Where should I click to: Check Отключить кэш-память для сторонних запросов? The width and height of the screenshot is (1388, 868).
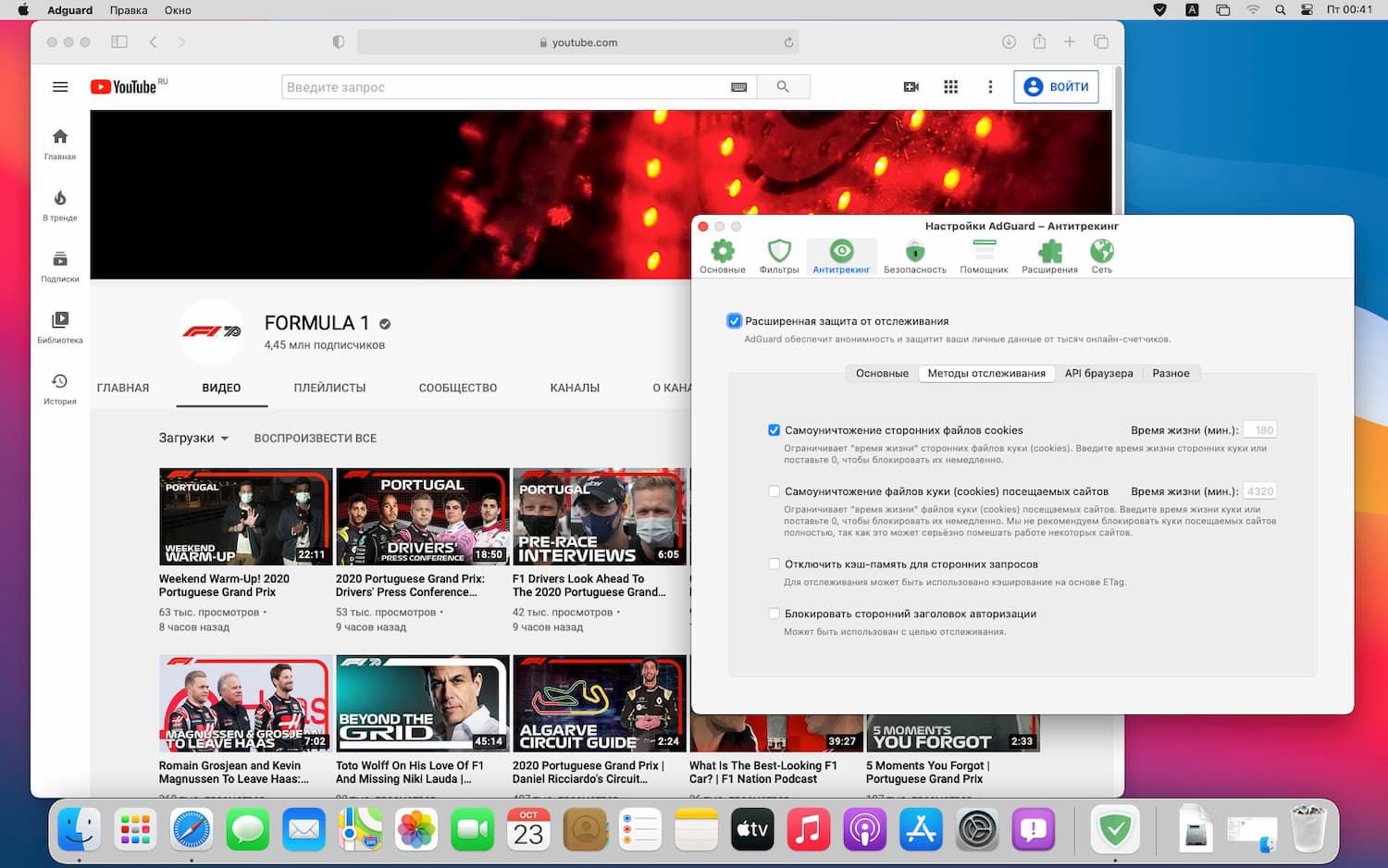[774, 564]
